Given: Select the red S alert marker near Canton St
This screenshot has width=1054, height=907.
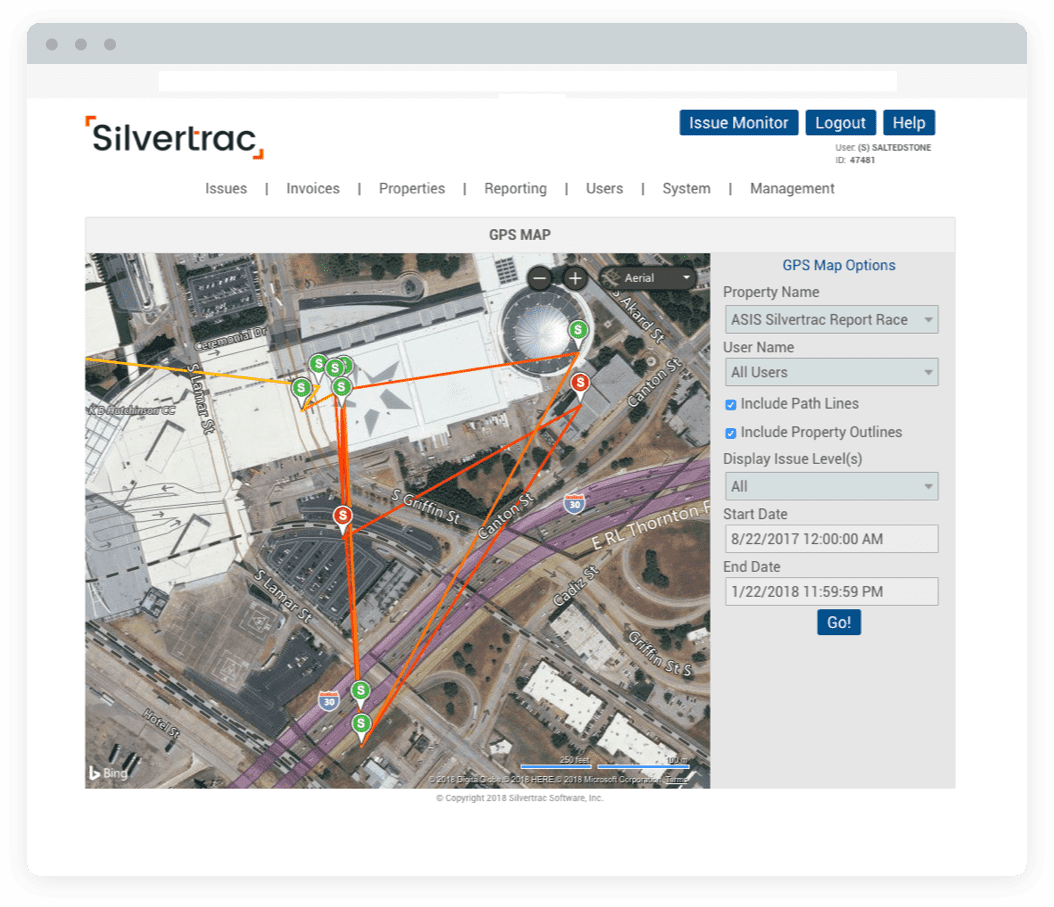Looking at the screenshot, I should point(578,382).
